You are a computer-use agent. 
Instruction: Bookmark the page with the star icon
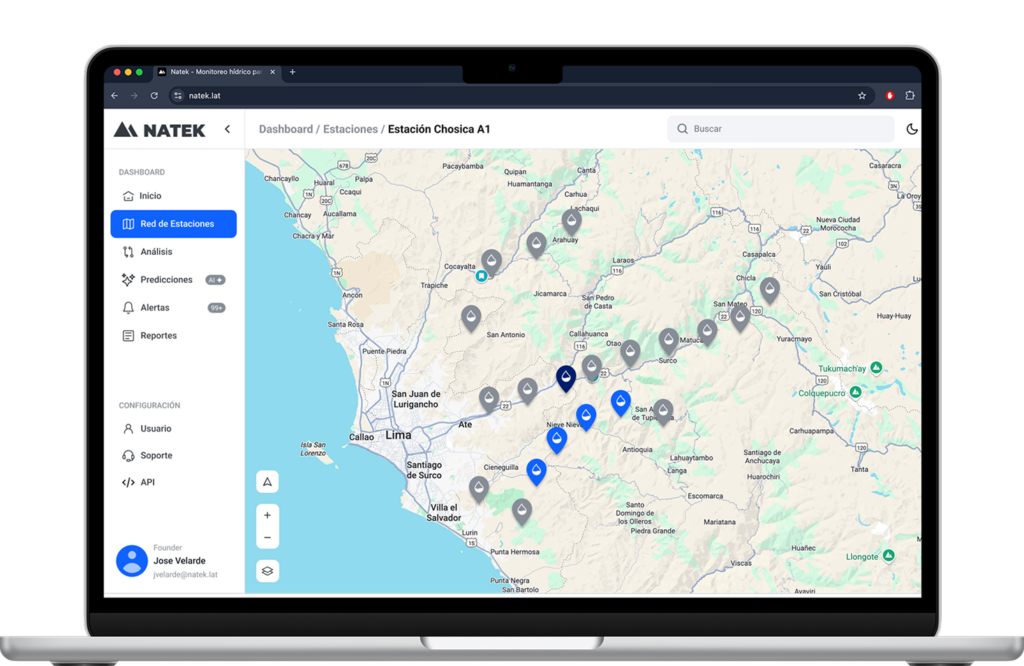862,96
